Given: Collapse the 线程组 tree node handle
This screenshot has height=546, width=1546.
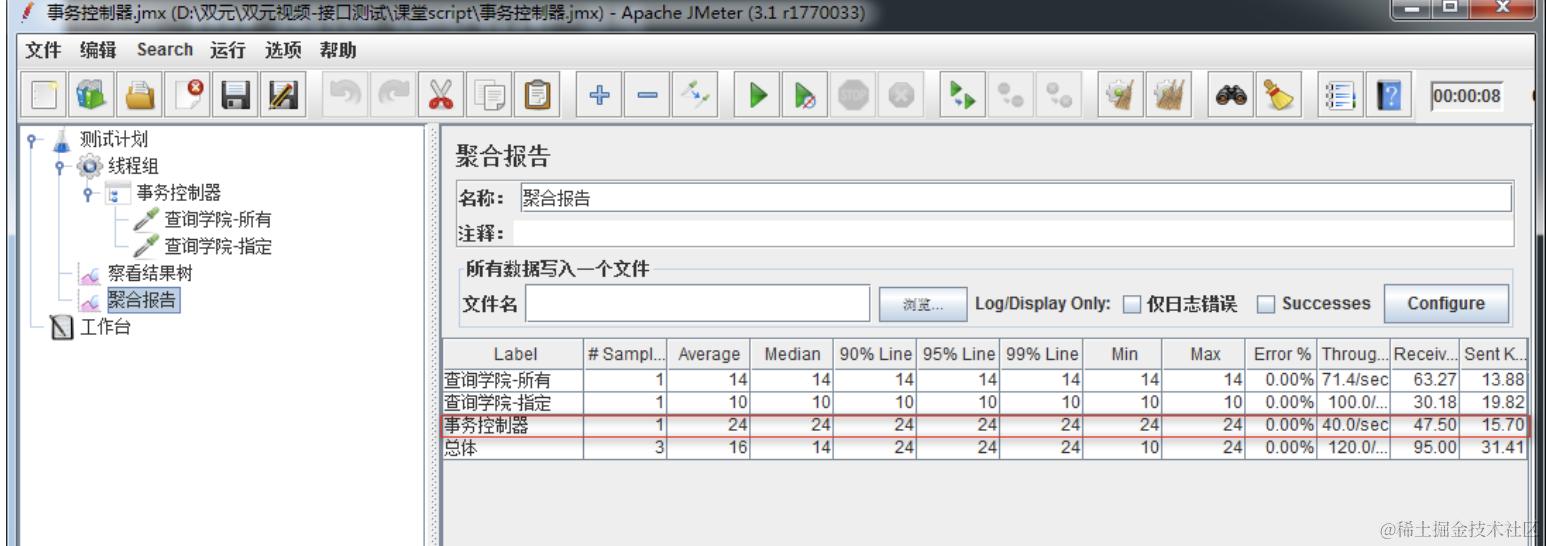Looking at the screenshot, I should [x=60, y=167].
